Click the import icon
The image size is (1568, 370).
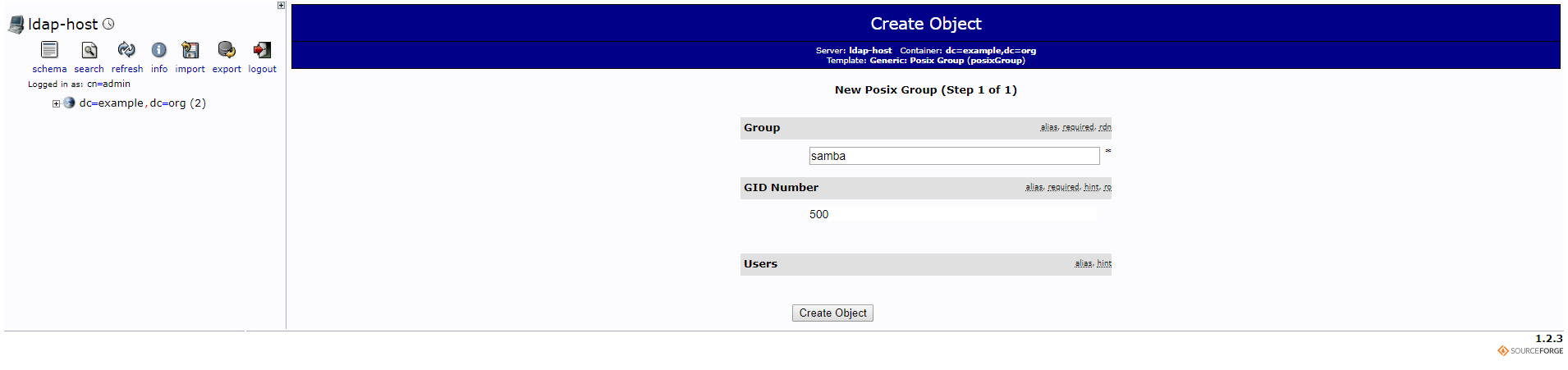click(190, 50)
